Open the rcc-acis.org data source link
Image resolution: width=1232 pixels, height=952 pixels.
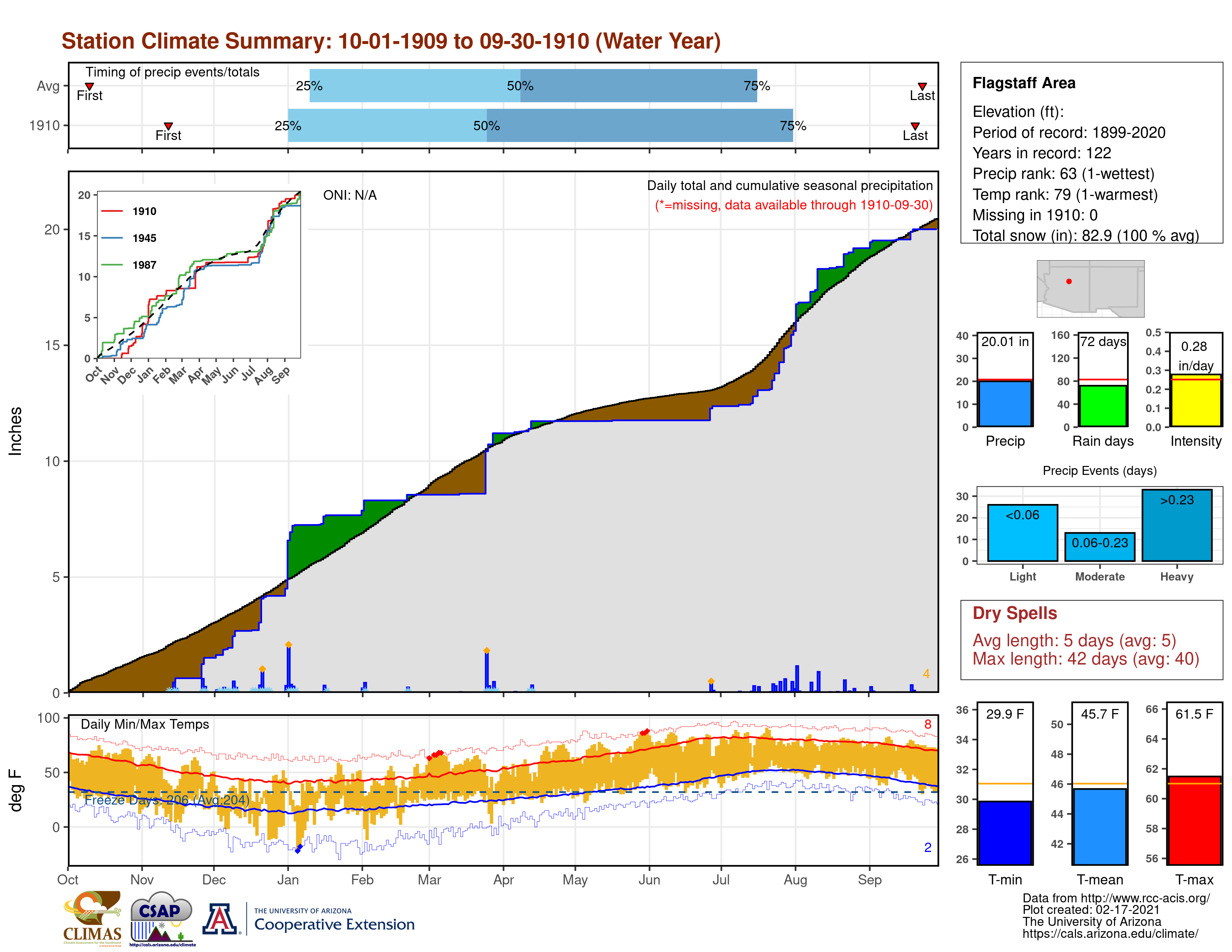(1145, 898)
